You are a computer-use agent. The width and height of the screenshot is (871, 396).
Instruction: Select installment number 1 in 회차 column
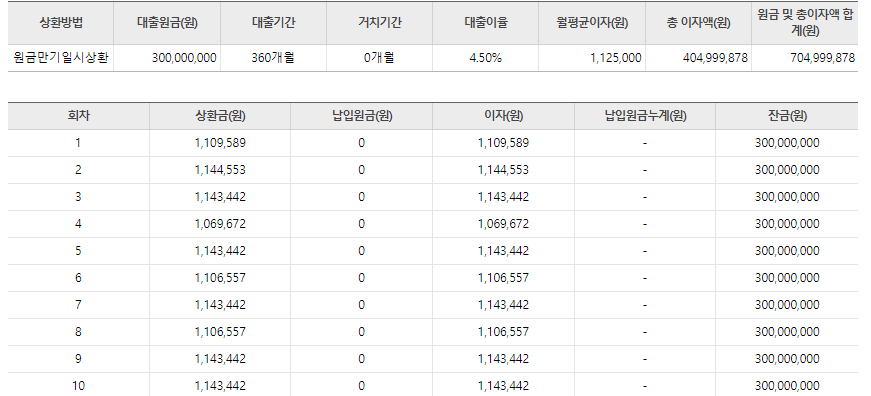78,143
